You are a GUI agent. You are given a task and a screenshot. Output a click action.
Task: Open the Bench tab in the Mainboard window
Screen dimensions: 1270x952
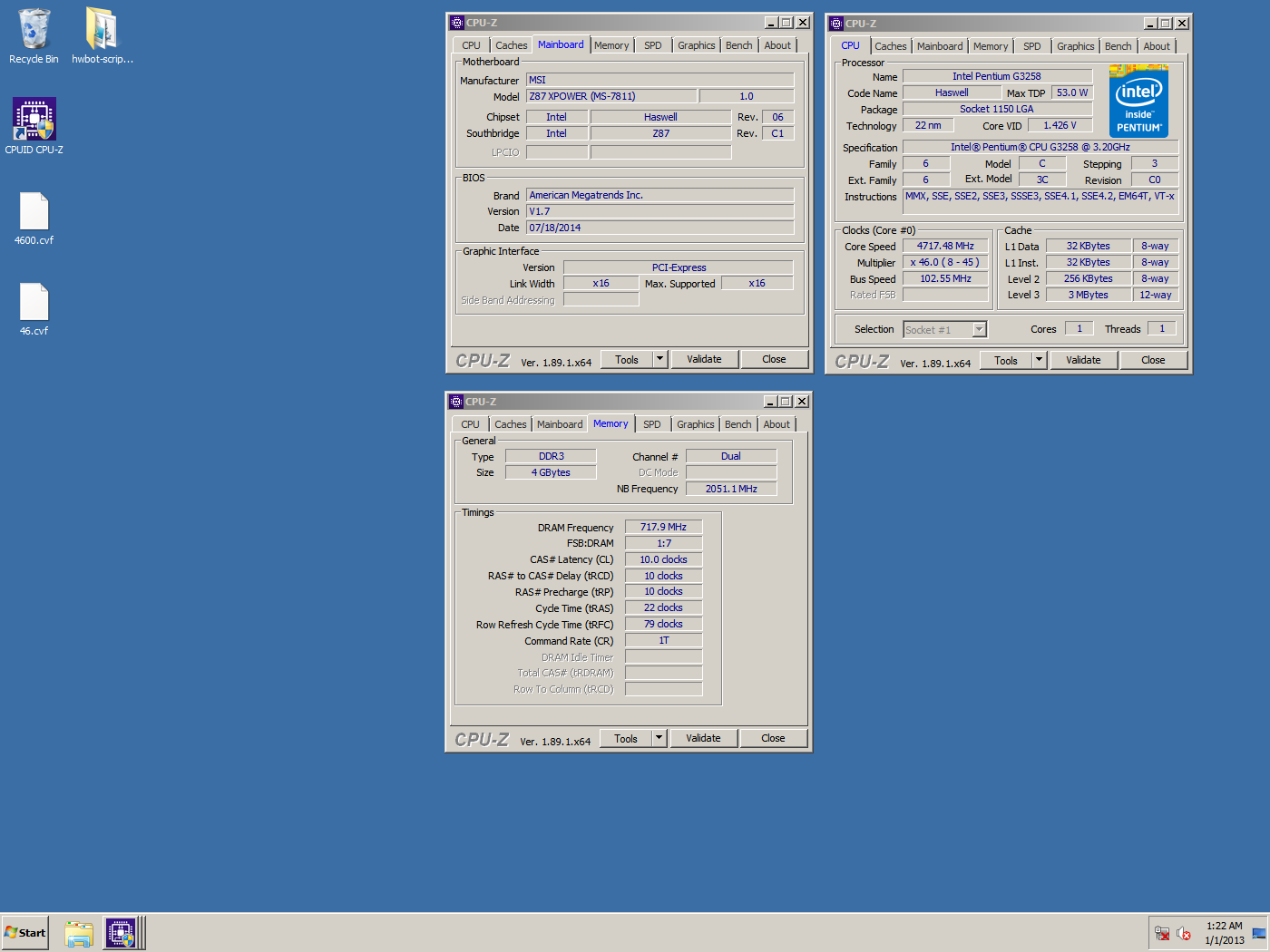[x=739, y=45]
